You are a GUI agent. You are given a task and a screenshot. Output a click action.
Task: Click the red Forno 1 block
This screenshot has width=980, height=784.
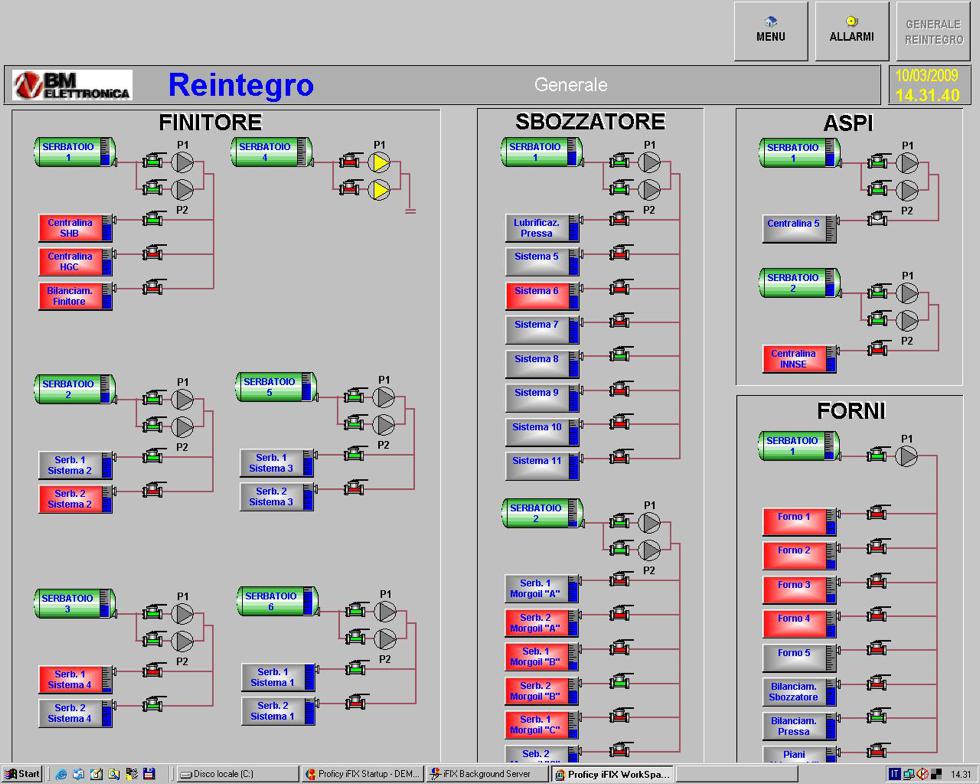tap(799, 522)
